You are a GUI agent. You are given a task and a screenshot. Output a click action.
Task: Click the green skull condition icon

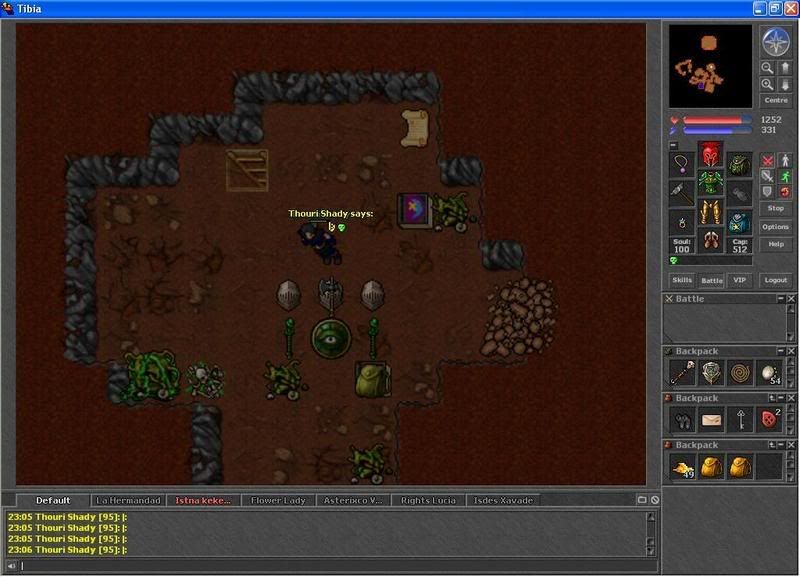click(x=673, y=261)
